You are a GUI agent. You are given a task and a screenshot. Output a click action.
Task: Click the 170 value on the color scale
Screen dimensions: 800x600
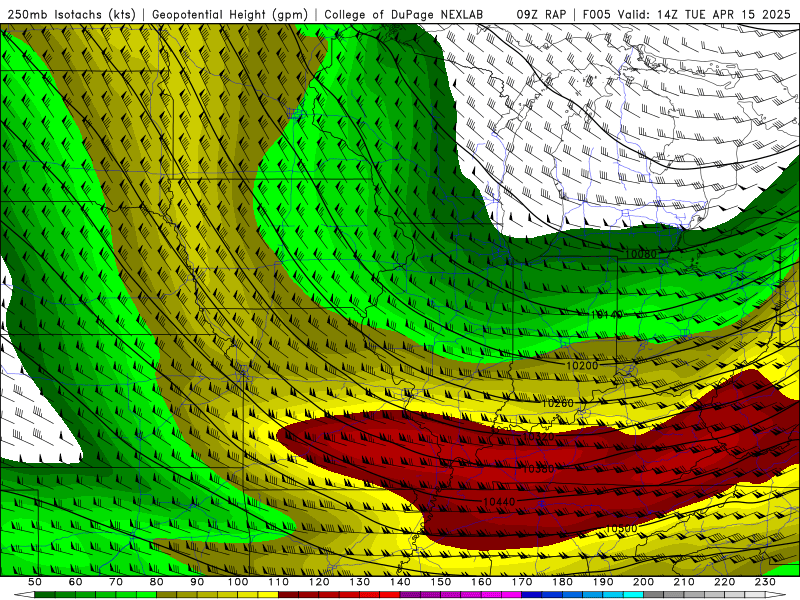coord(522,582)
